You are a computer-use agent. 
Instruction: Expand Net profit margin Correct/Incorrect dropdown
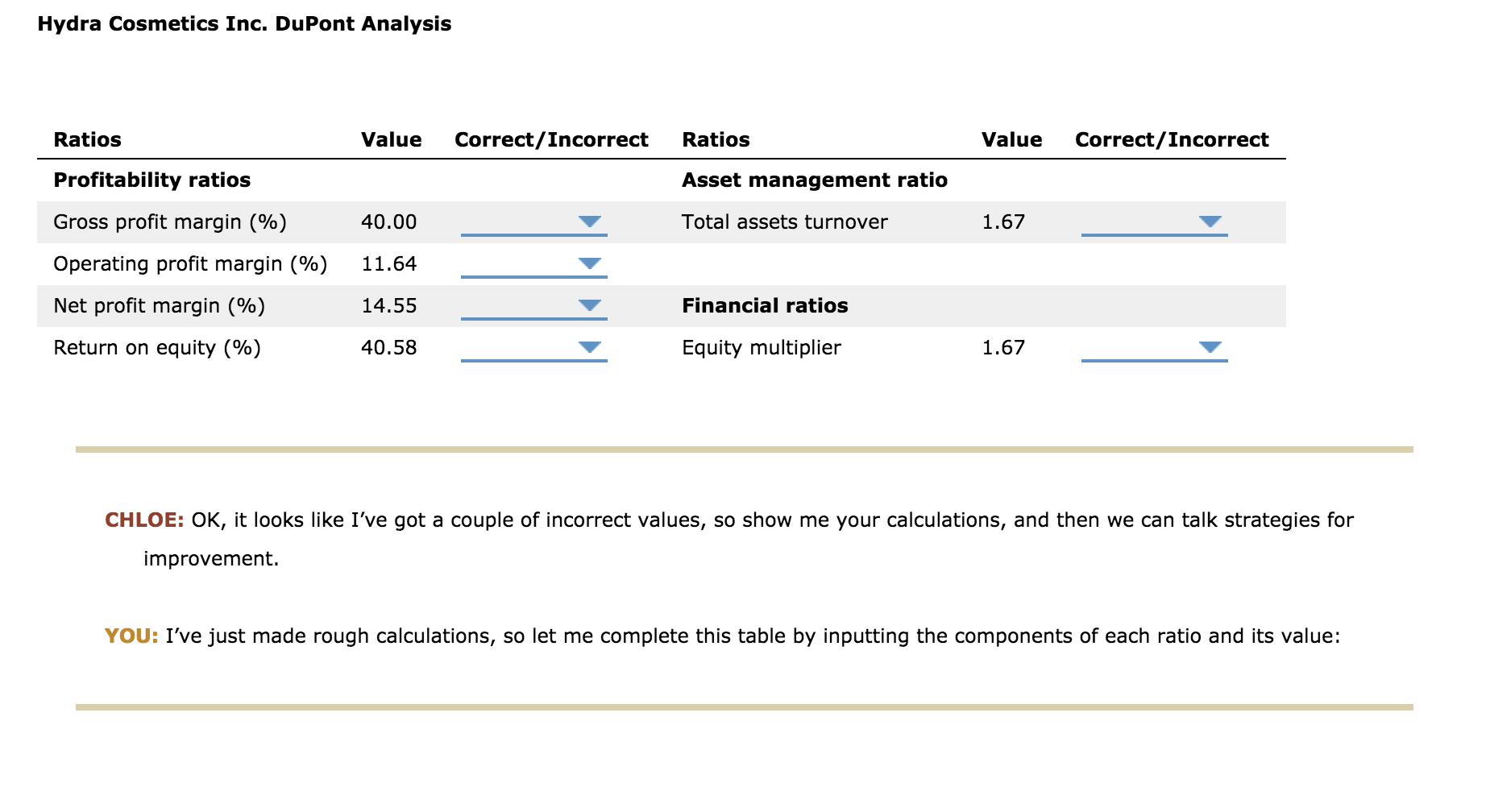(x=533, y=305)
